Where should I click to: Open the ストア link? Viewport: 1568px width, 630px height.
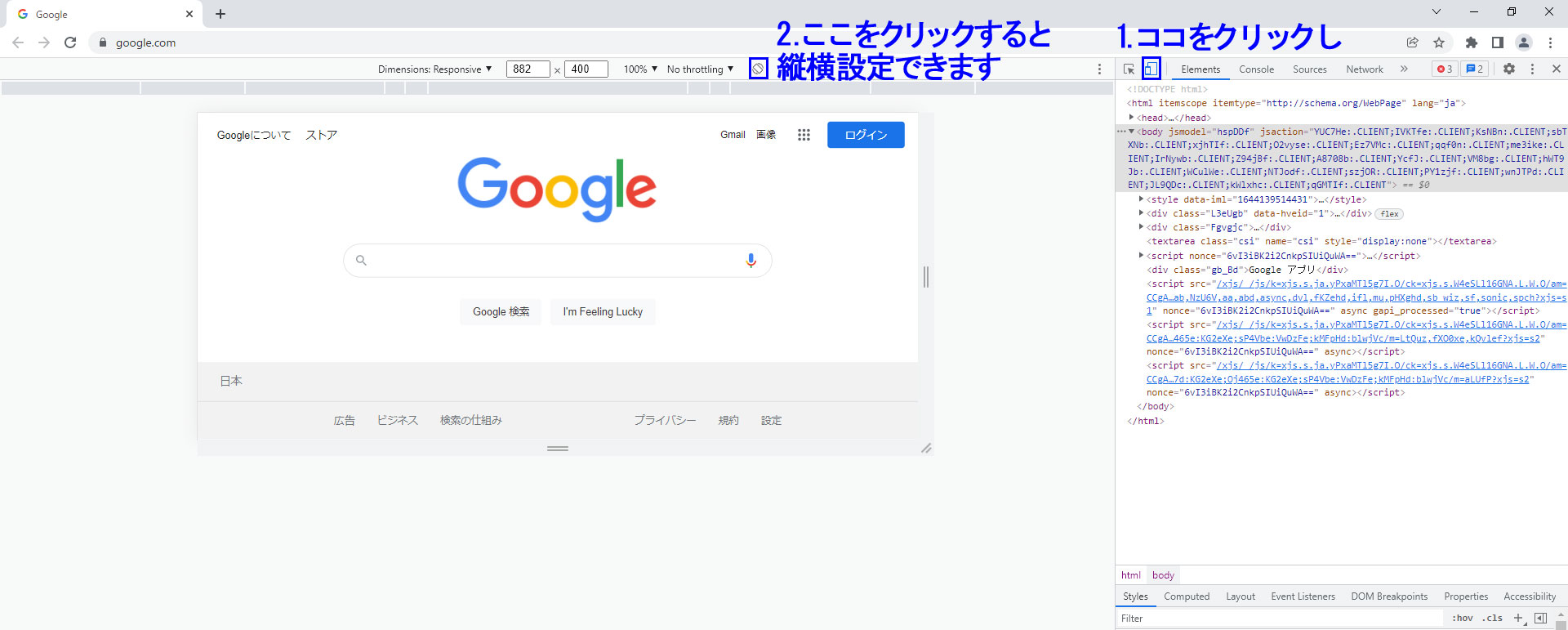322,135
